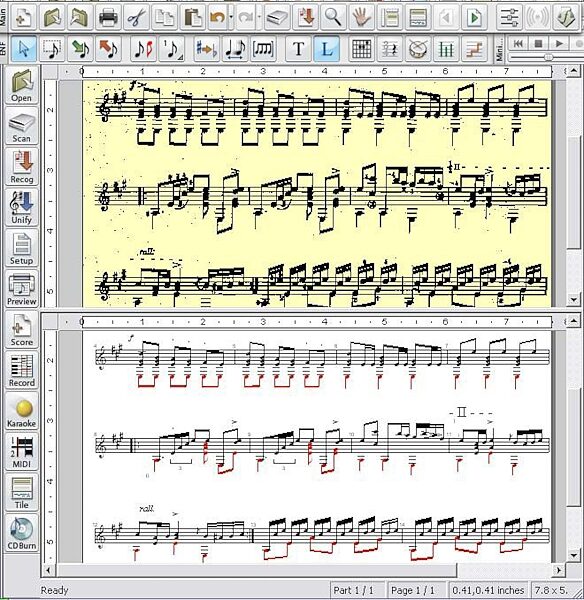Screen dimensions: 584x600
Task: Open the mixer sliders icon
Action: click(509, 17)
